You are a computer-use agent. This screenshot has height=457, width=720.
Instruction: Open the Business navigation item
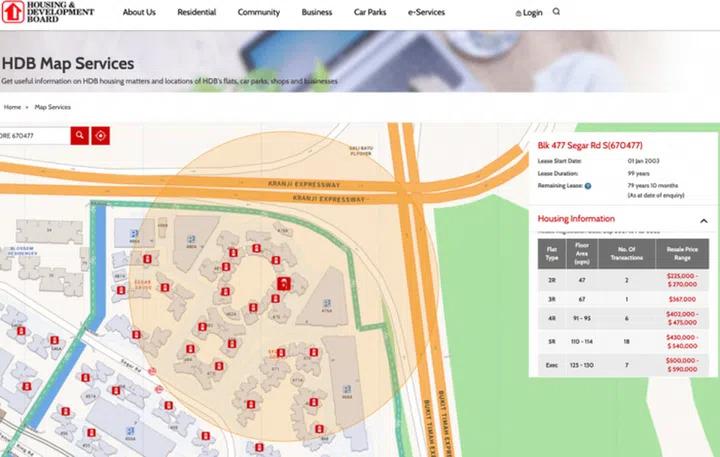pos(316,13)
